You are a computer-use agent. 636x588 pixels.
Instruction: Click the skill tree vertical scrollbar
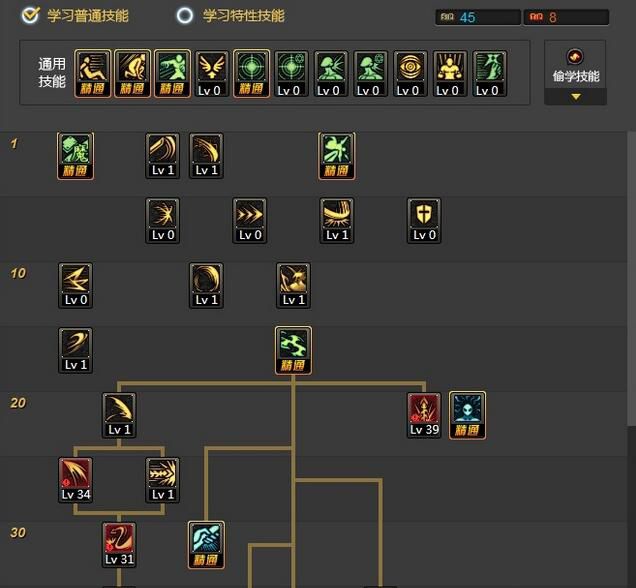point(631,278)
